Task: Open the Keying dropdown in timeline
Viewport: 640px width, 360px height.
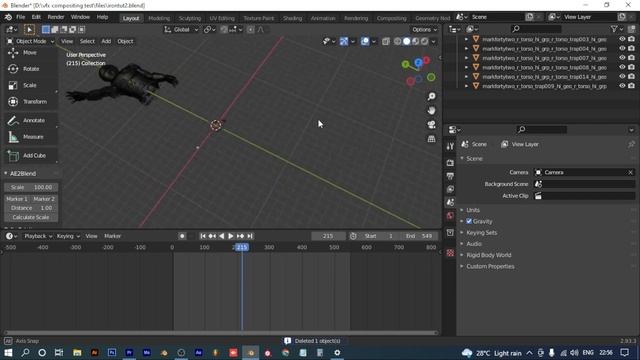Action: click(x=68, y=236)
